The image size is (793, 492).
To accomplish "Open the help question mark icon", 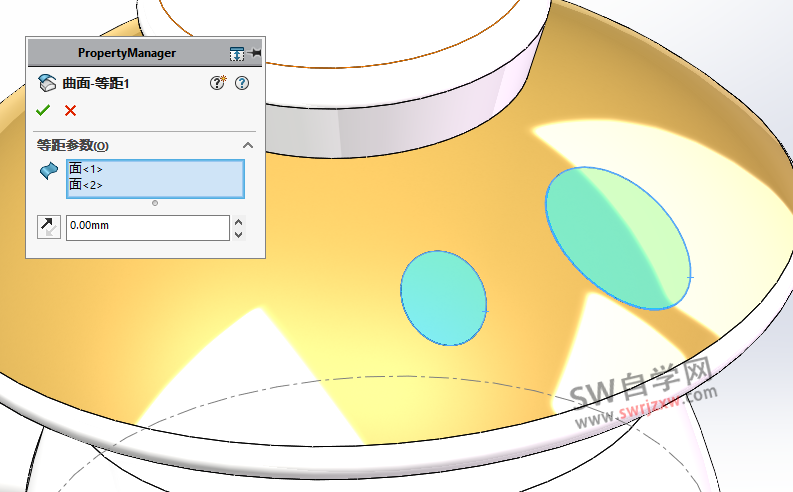I will 241,83.
